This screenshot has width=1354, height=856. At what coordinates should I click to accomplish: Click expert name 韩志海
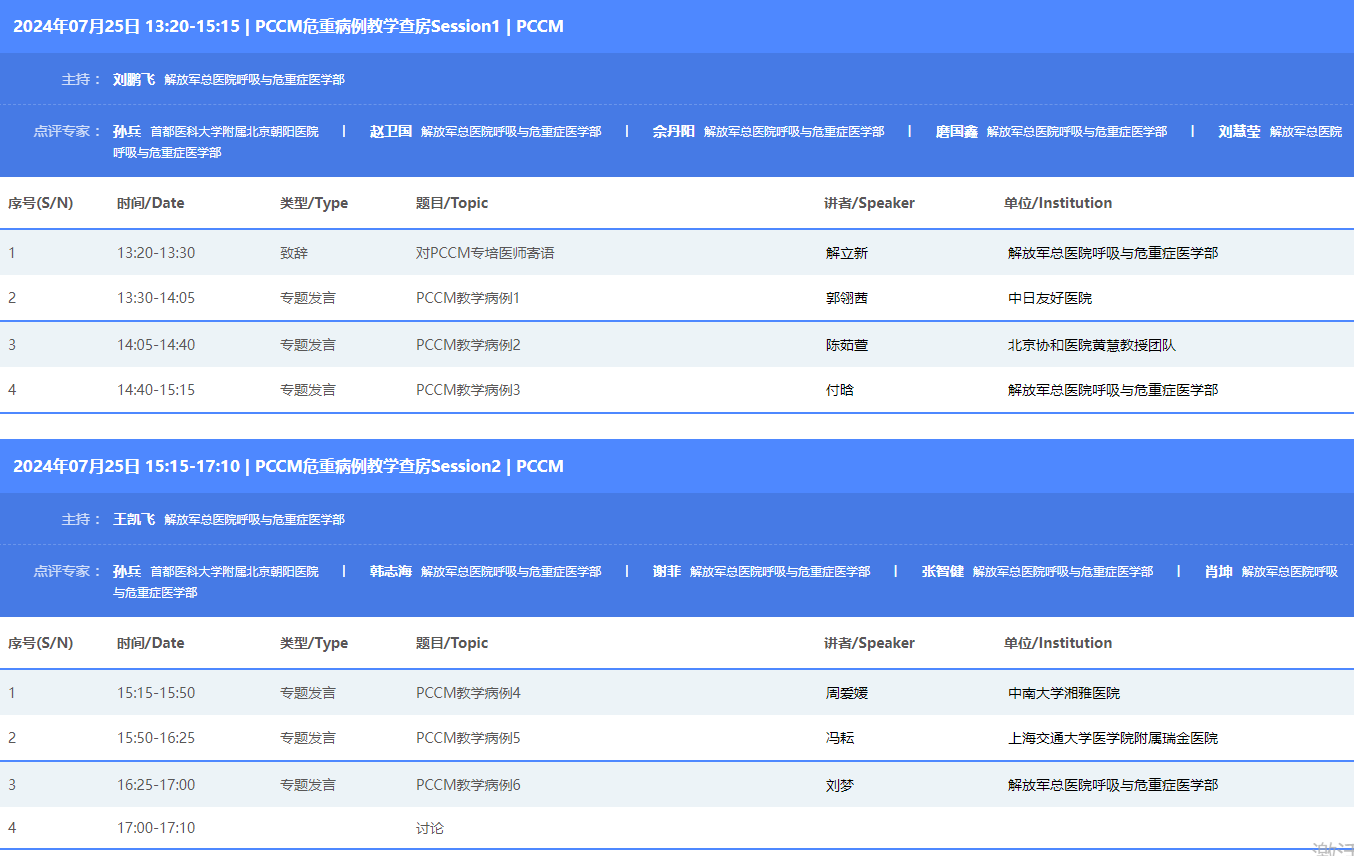(391, 571)
